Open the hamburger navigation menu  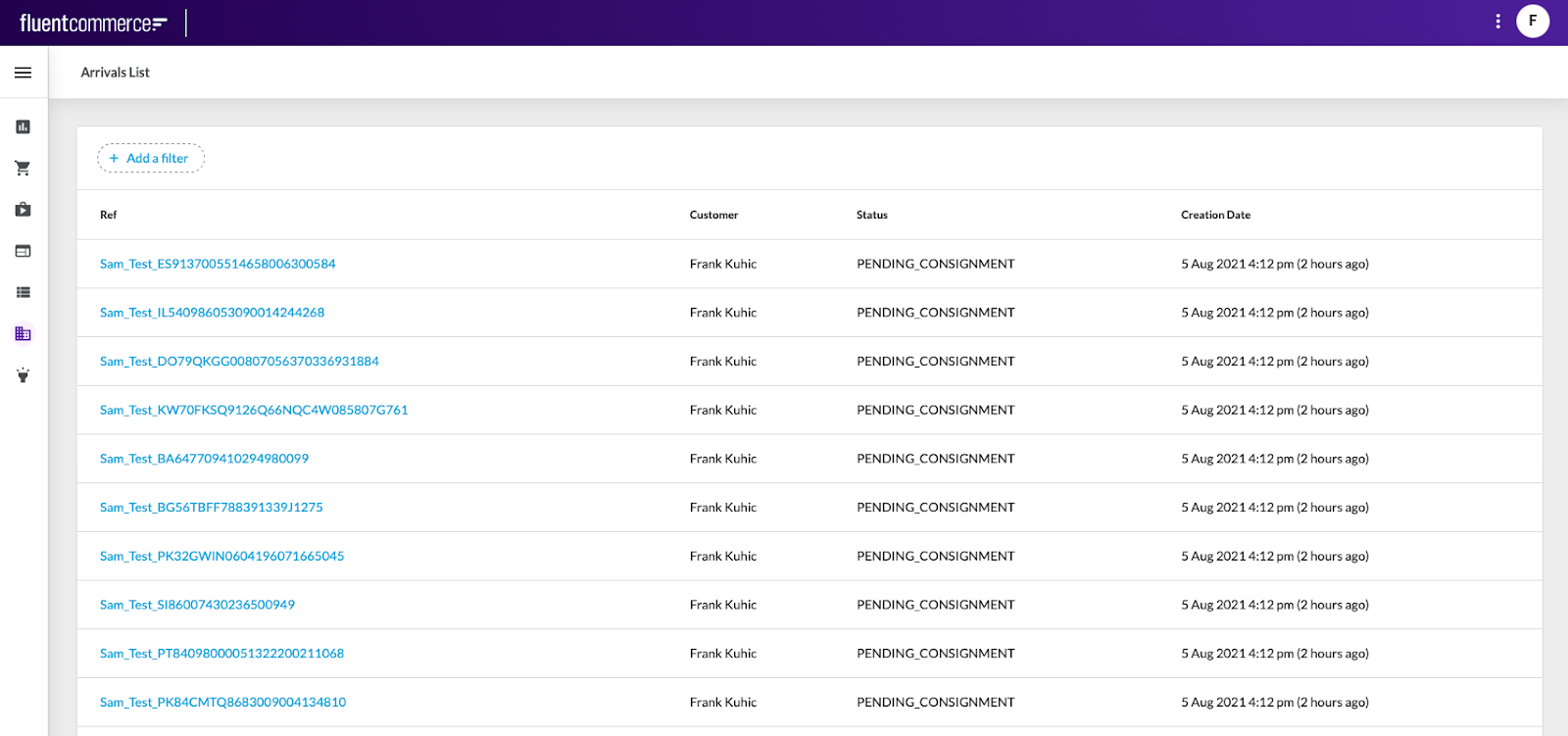click(23, 73)
